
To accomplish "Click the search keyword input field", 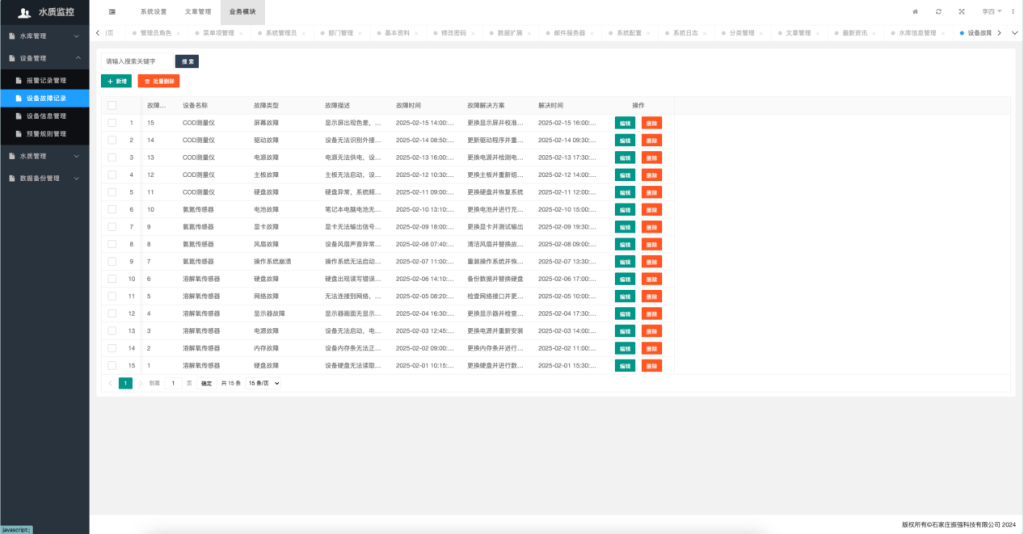I will [135, 61].
